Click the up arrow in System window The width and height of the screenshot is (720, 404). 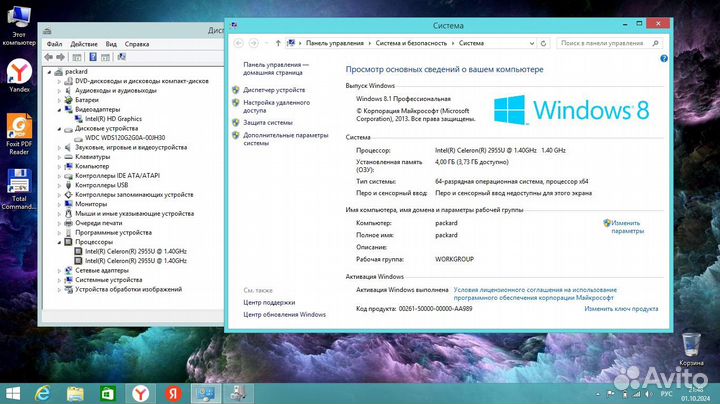point(278,43)
